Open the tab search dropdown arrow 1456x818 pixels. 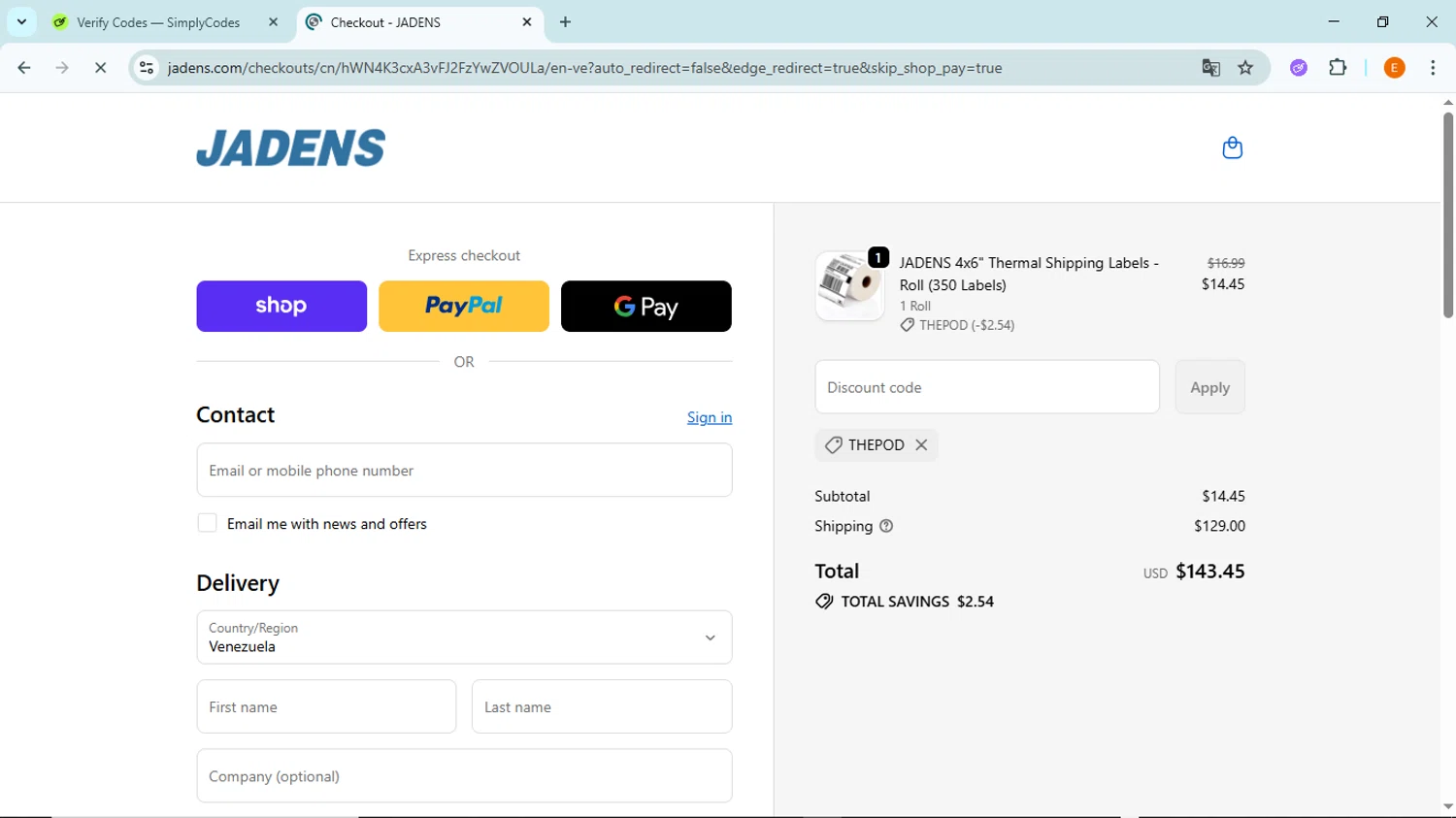pyautogui.click(x=21, y=21)
